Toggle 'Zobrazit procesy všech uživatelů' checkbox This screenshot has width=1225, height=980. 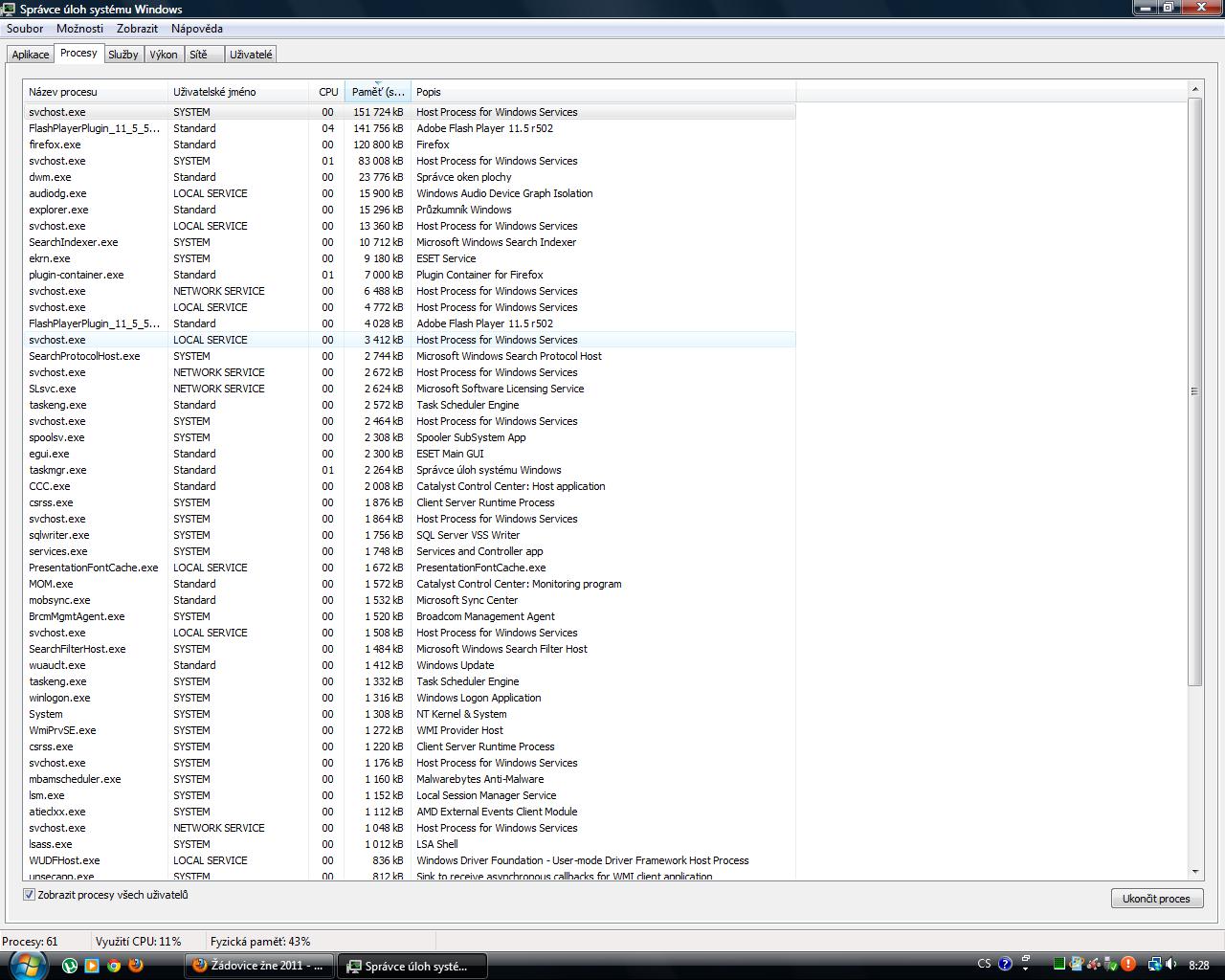click(30, 895)
